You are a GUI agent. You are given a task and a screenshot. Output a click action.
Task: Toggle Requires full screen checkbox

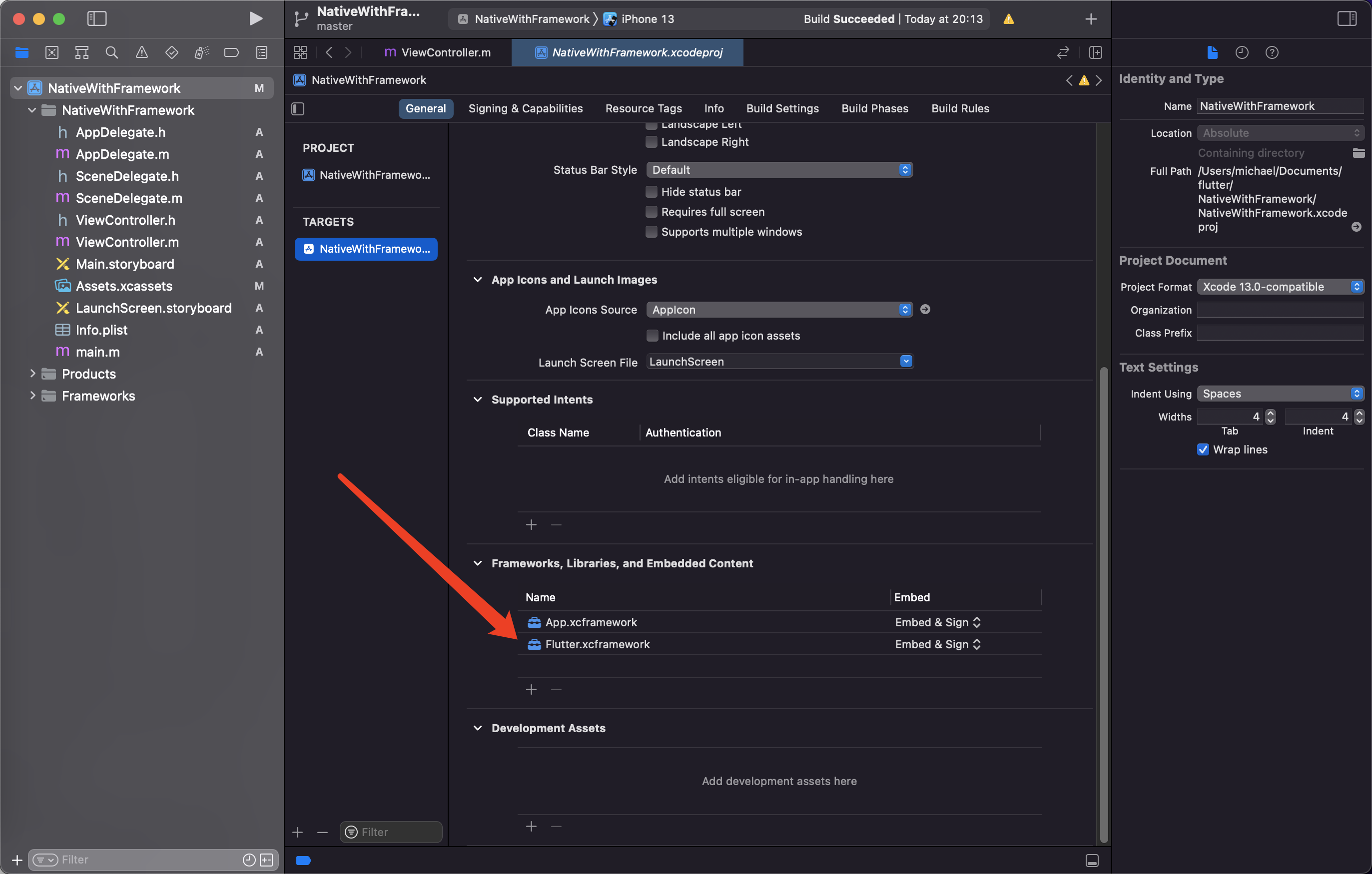[x=651, y=211]
